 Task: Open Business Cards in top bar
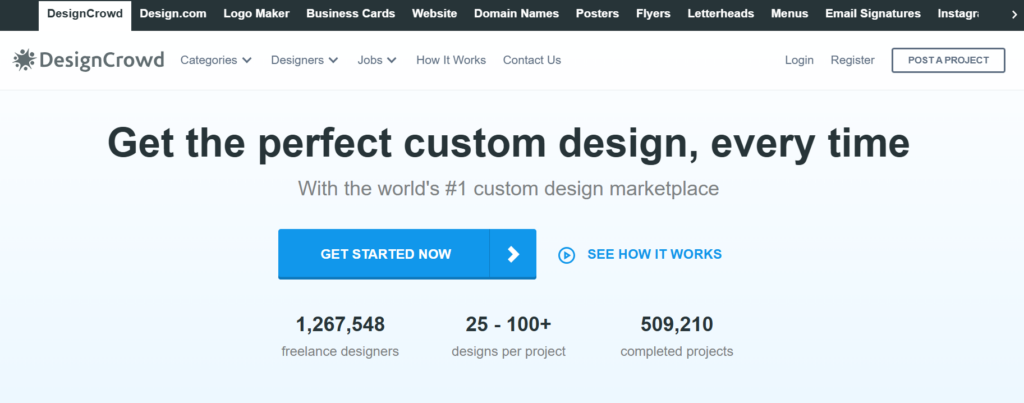351,14
